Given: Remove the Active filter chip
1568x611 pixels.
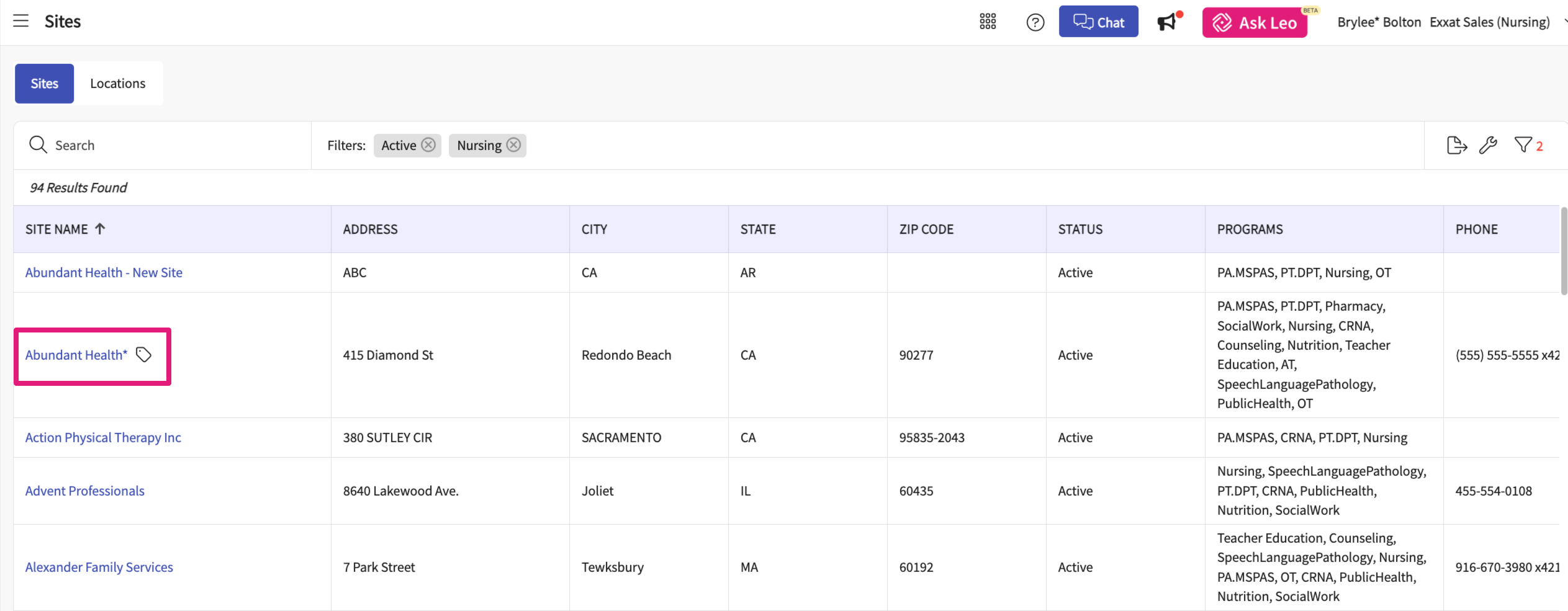Looking at the screenshot, I should coord(428,145).
